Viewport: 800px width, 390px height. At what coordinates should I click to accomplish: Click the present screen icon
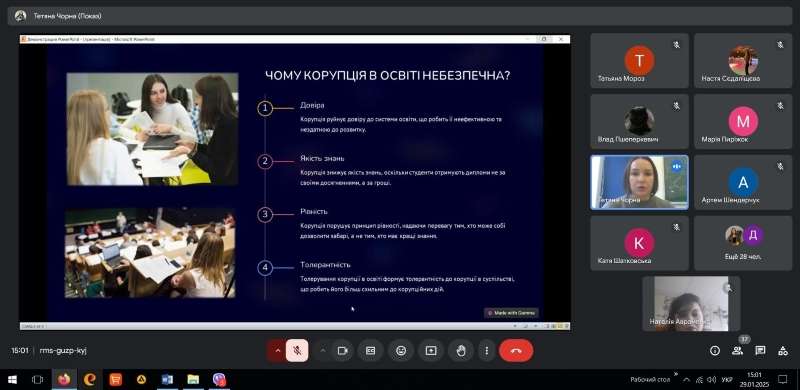(x=431, y=351)
